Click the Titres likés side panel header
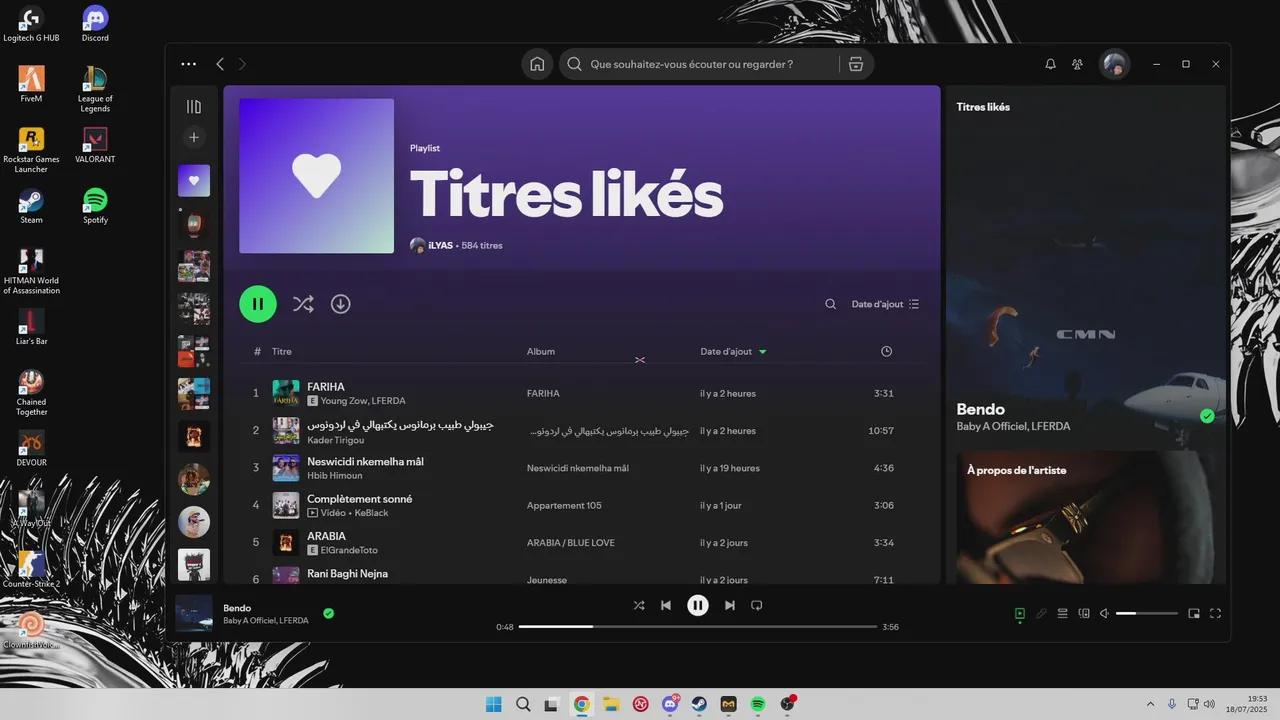Image resolution: width=1280 pixels, height=720 pixels. [983, 107]
